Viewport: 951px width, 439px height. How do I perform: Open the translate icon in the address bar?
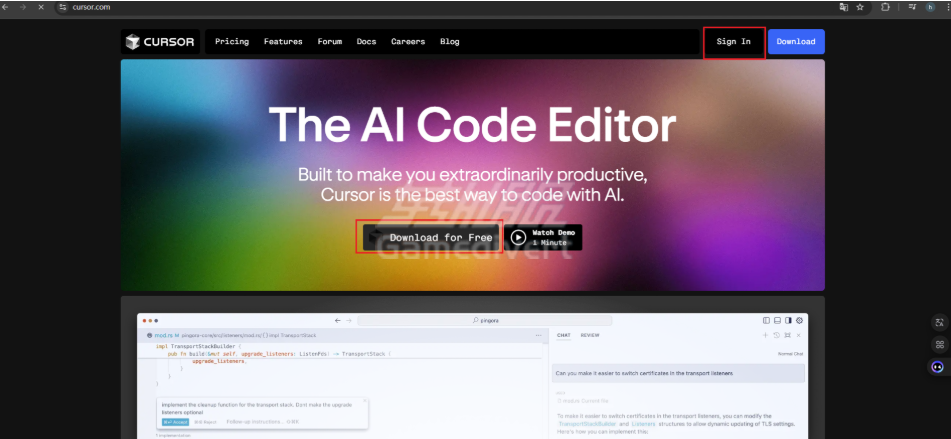point(844,7)
